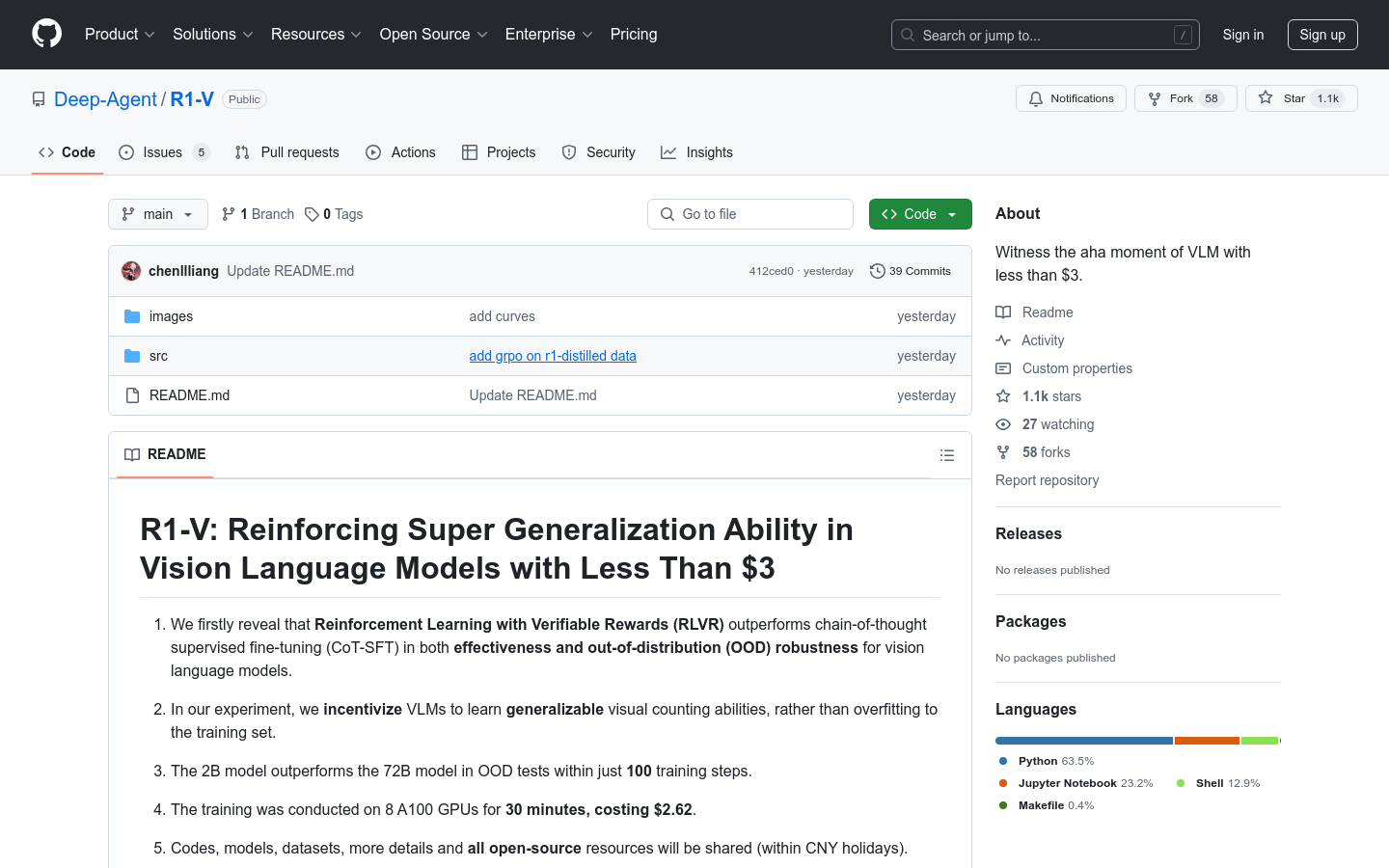Open the Security tab
This screenshot has height=868, width=1389.
(598, 152)
